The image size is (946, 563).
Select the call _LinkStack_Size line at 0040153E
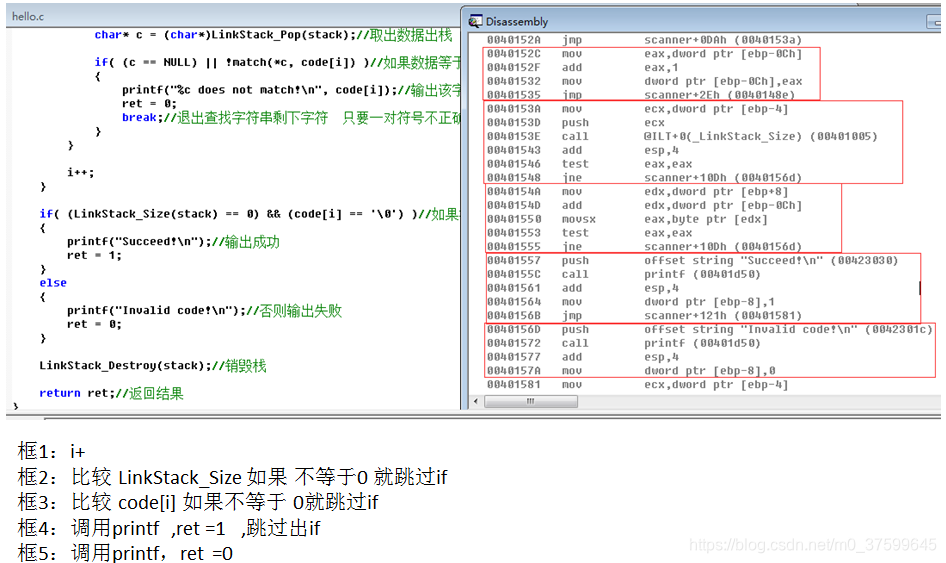click(x=682, y=136)
